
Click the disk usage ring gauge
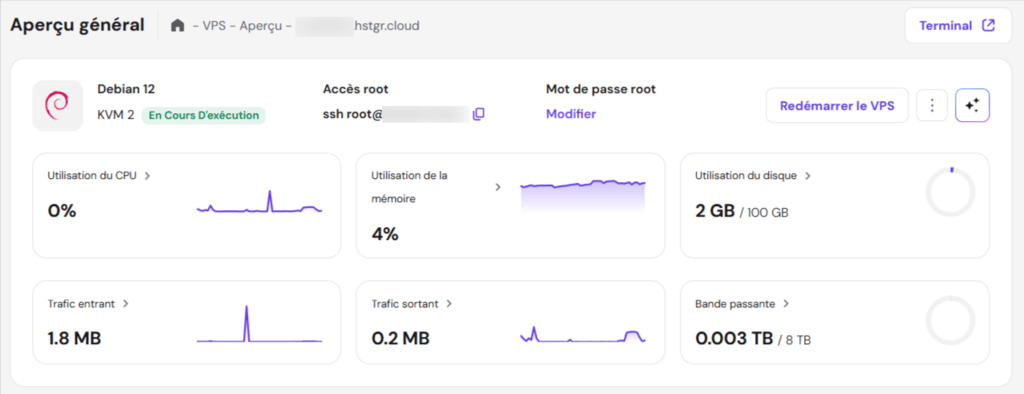click(950, 192)
